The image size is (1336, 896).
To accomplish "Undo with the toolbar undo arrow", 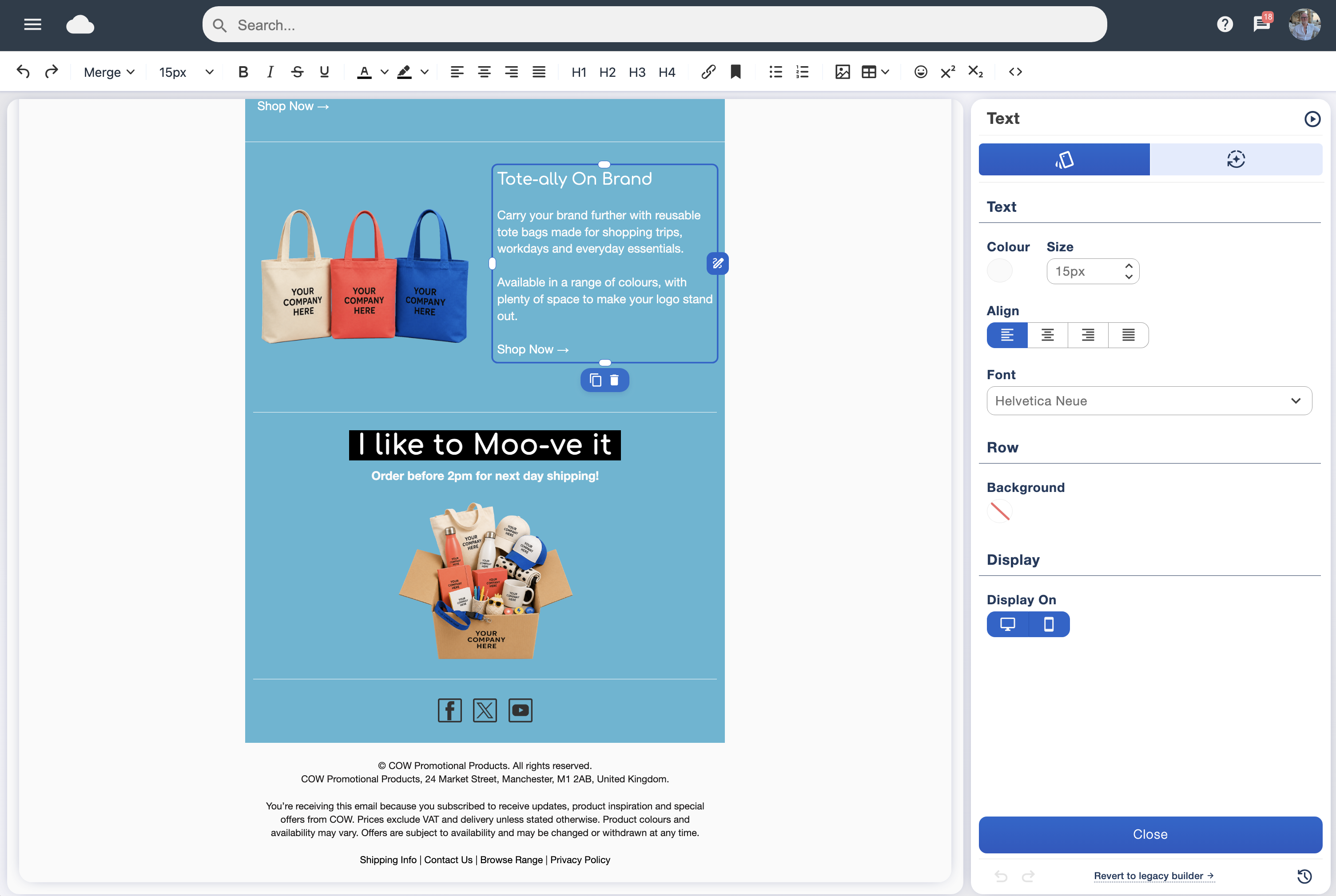I will click(x=23, y=72).
